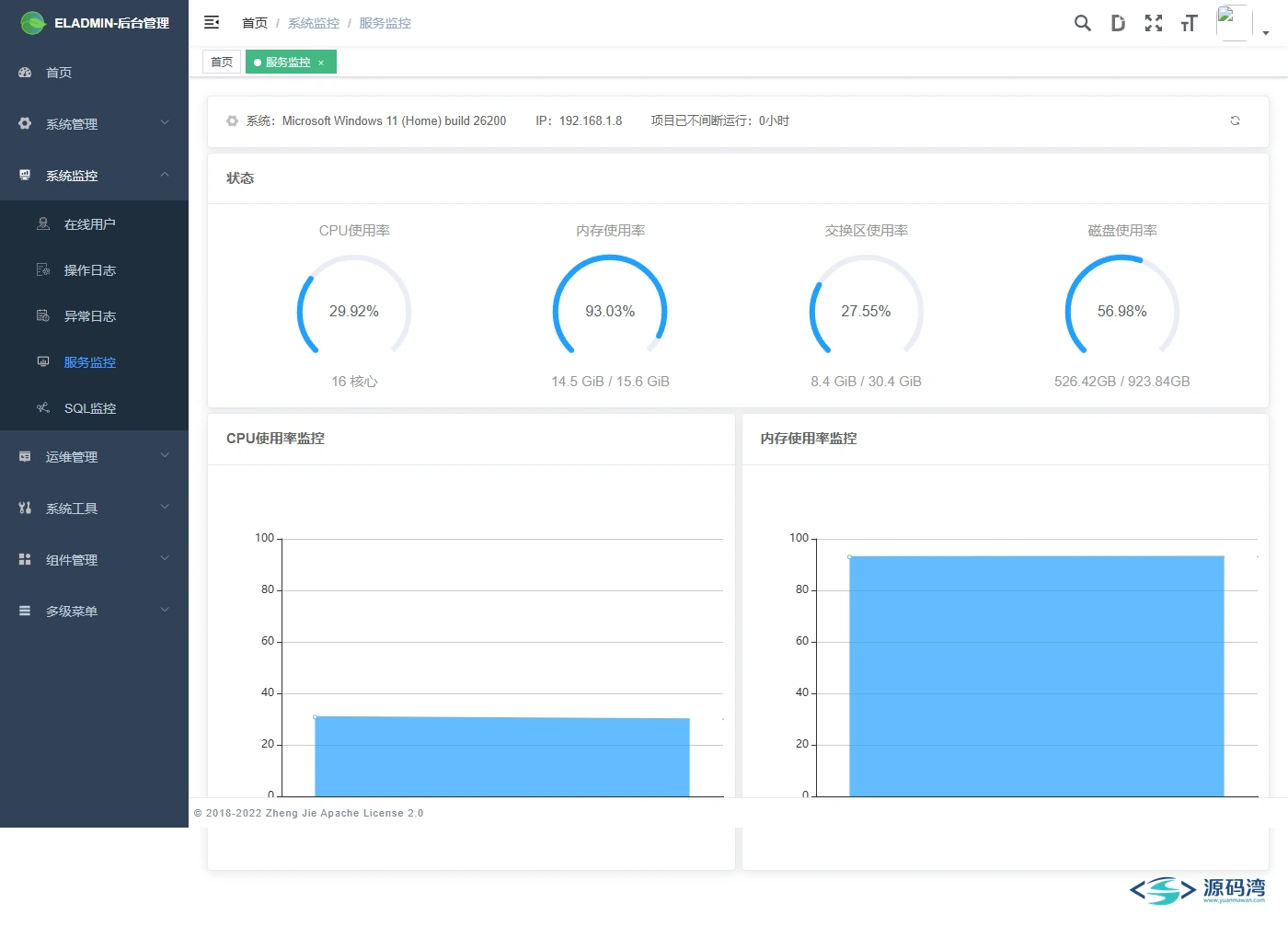Switch to the 首页 tag tab

pos(222,62)
